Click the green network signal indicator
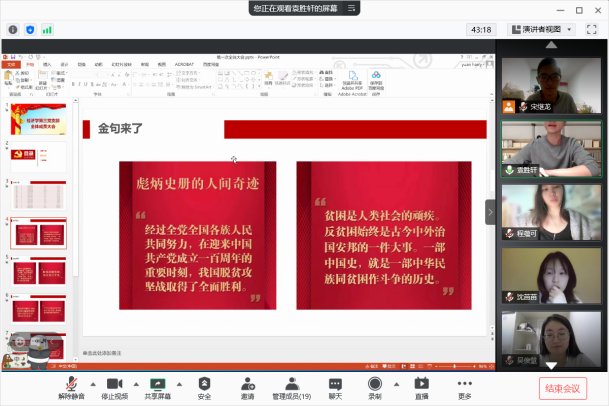Viewport: 609px width, 406px height. pos(48,30)
